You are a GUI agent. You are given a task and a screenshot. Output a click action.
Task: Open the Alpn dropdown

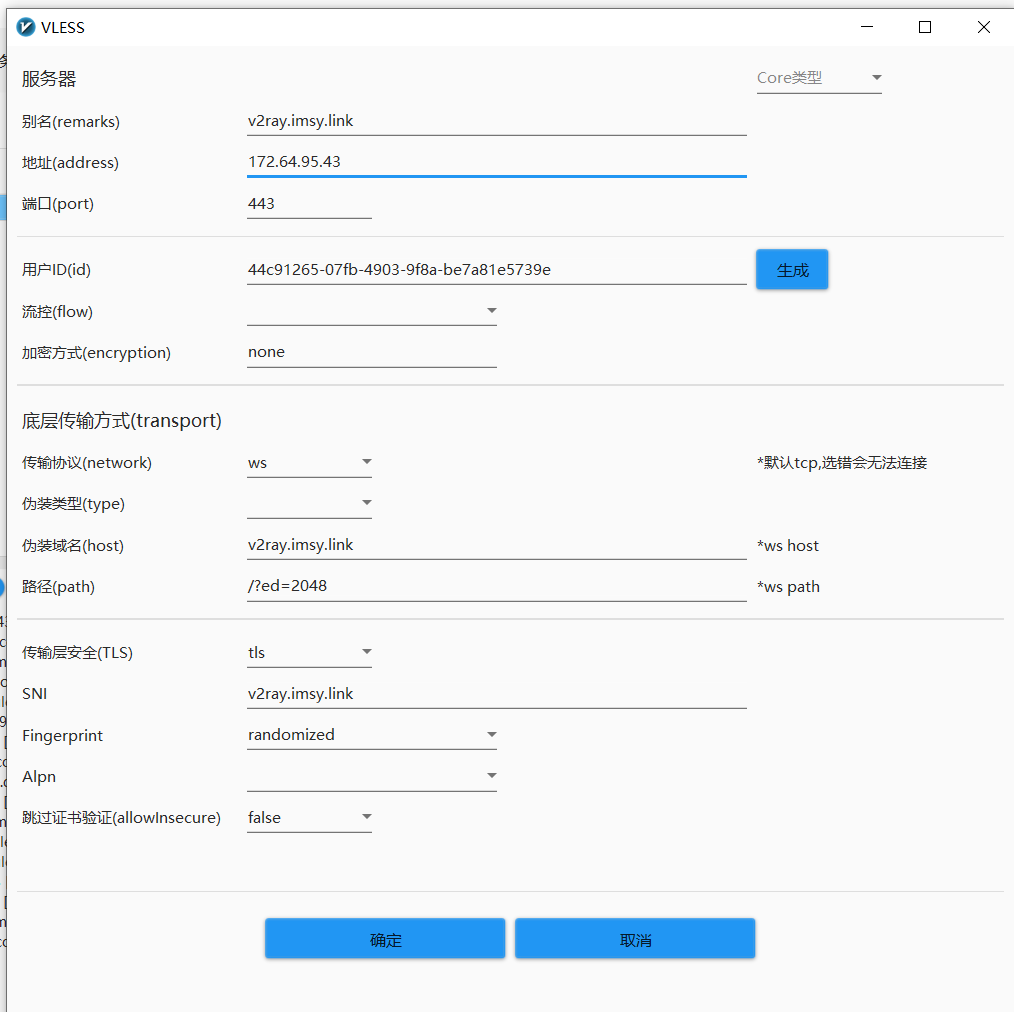pyautogui.click(x=372, y=777)
